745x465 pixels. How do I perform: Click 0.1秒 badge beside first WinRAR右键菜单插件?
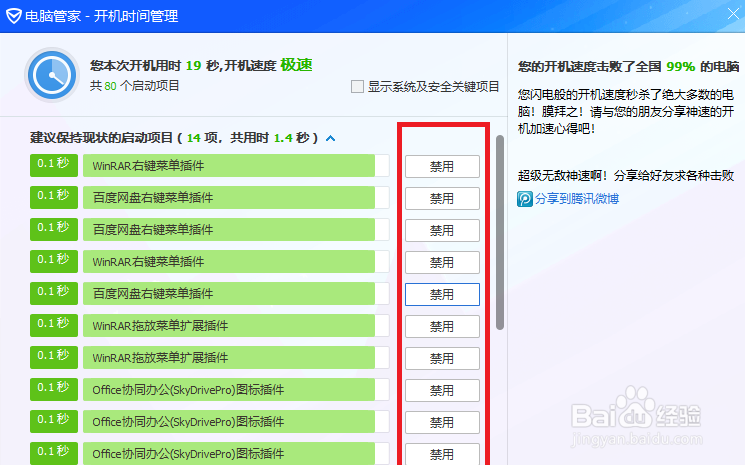pyautogui.click(x=54, y=165)
